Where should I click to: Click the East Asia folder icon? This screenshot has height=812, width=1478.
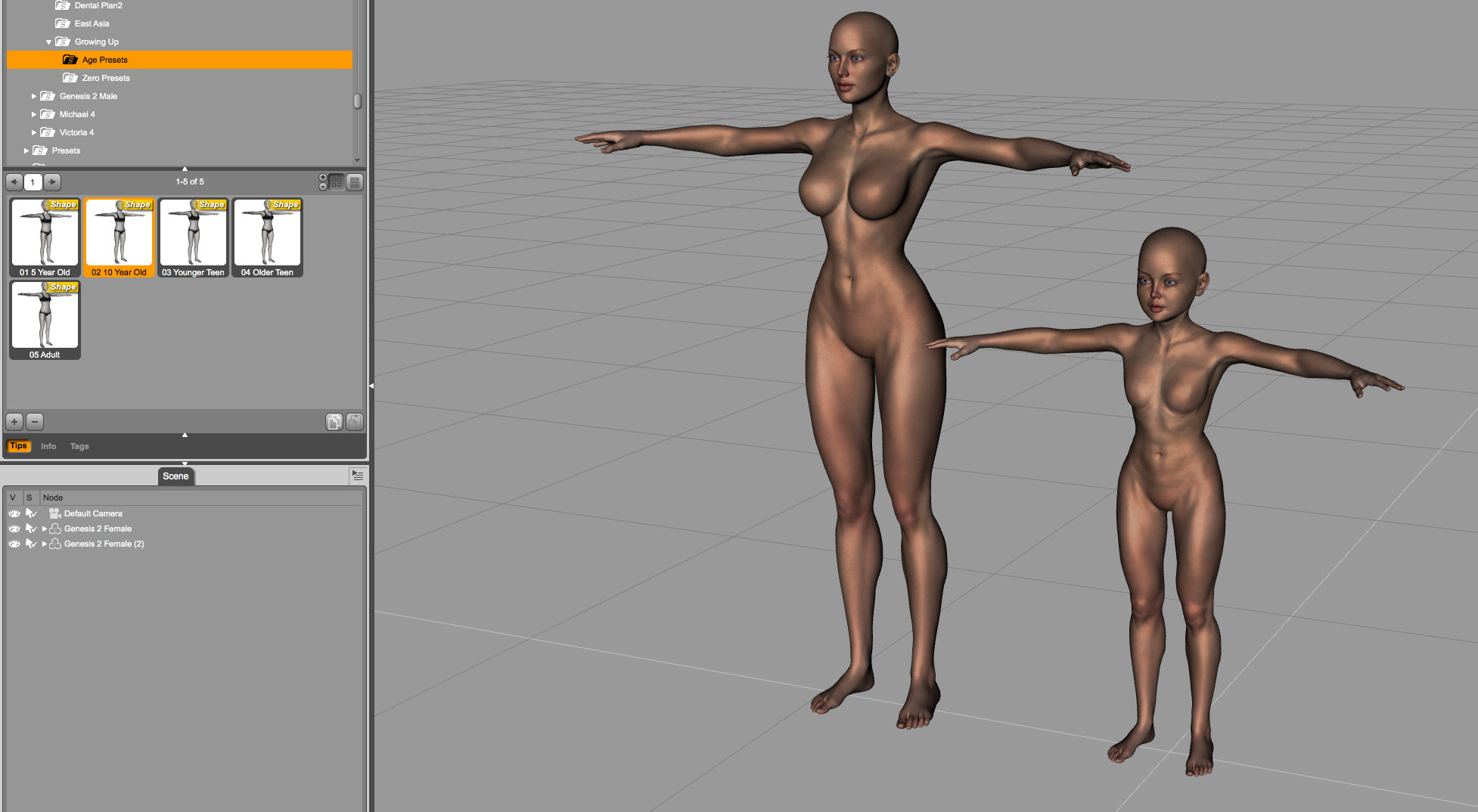coord(63,23)
